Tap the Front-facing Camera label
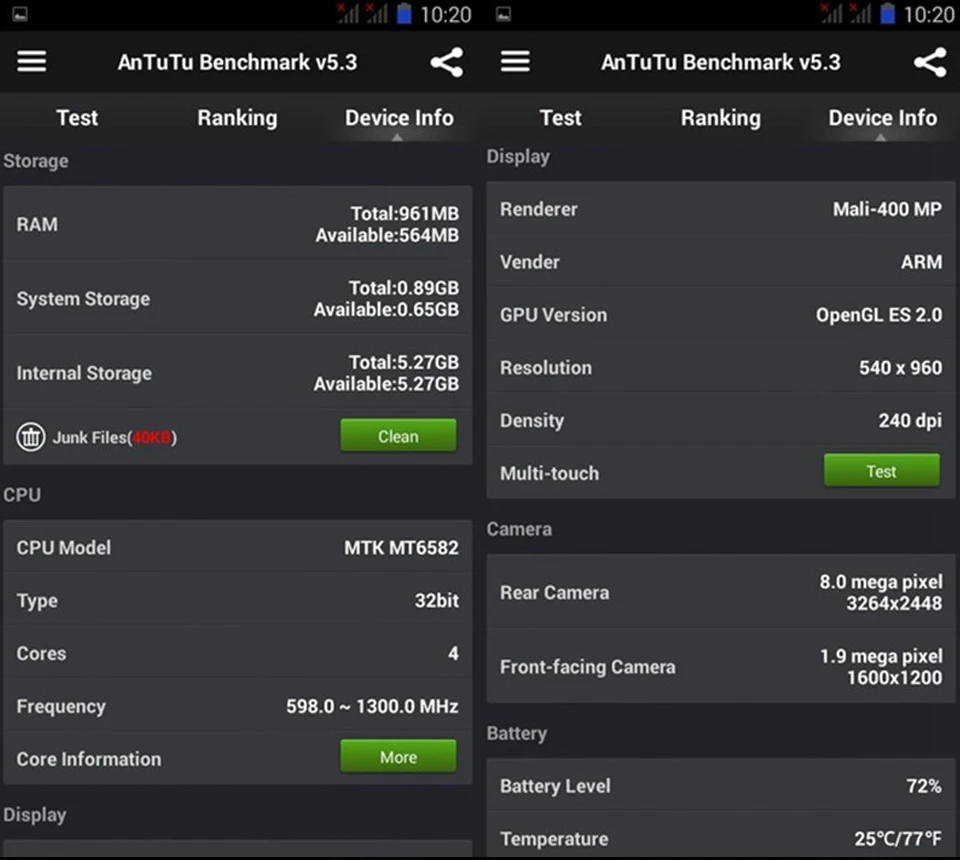 pos(588,667)
